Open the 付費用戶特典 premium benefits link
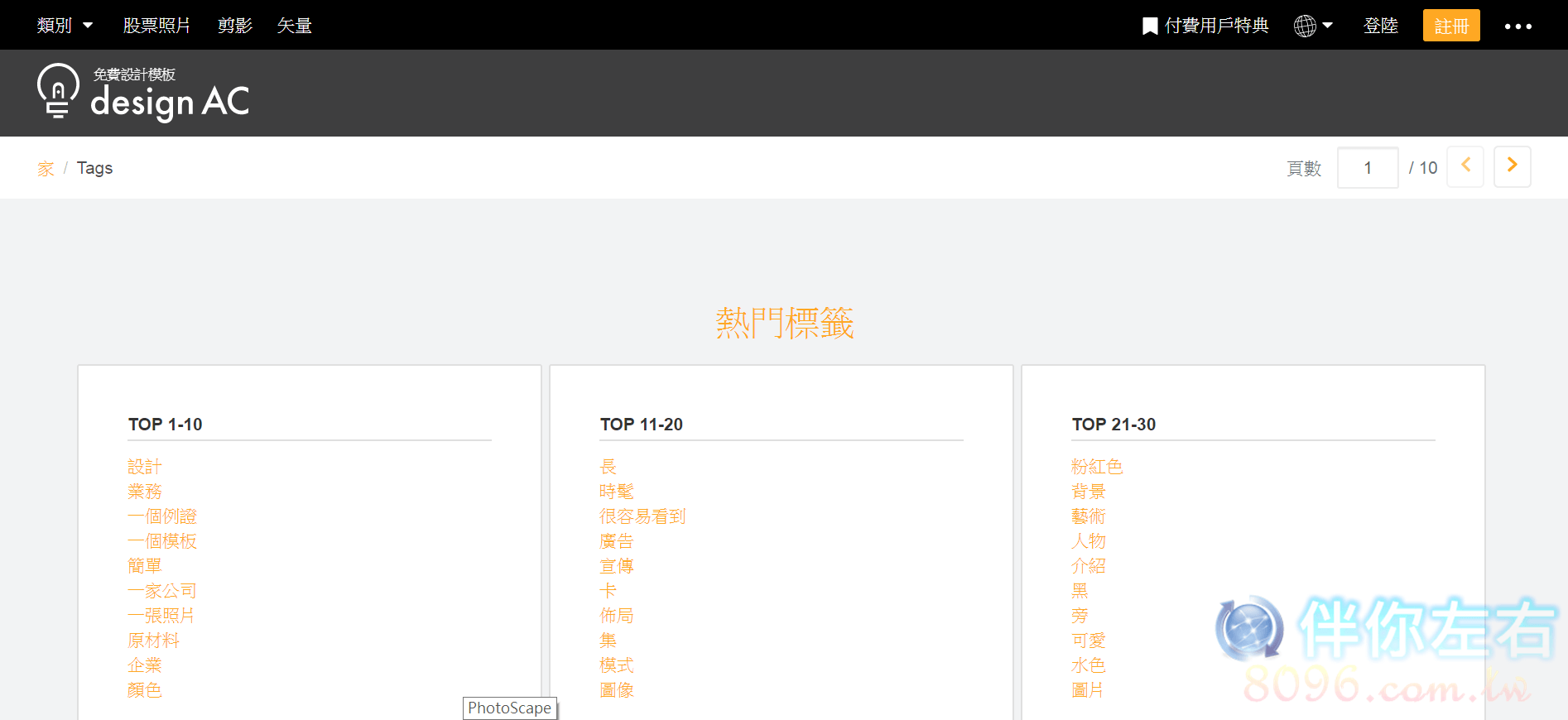The image size is (1568, 720). (1216, 26)
